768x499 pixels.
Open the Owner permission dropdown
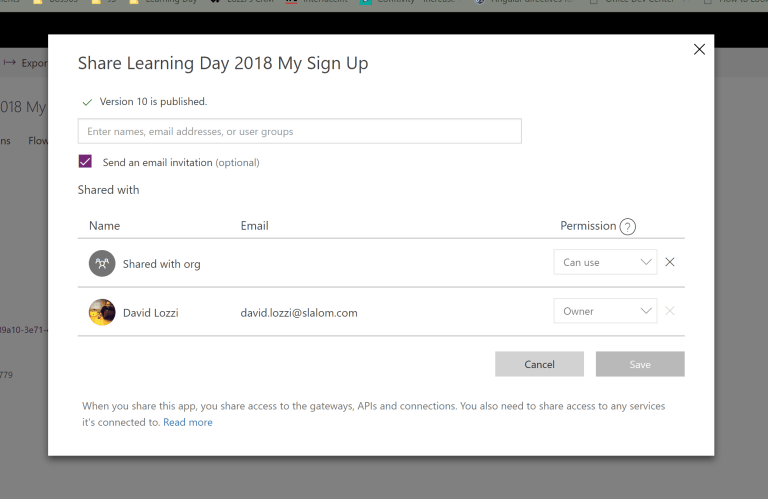pos(605,311)
